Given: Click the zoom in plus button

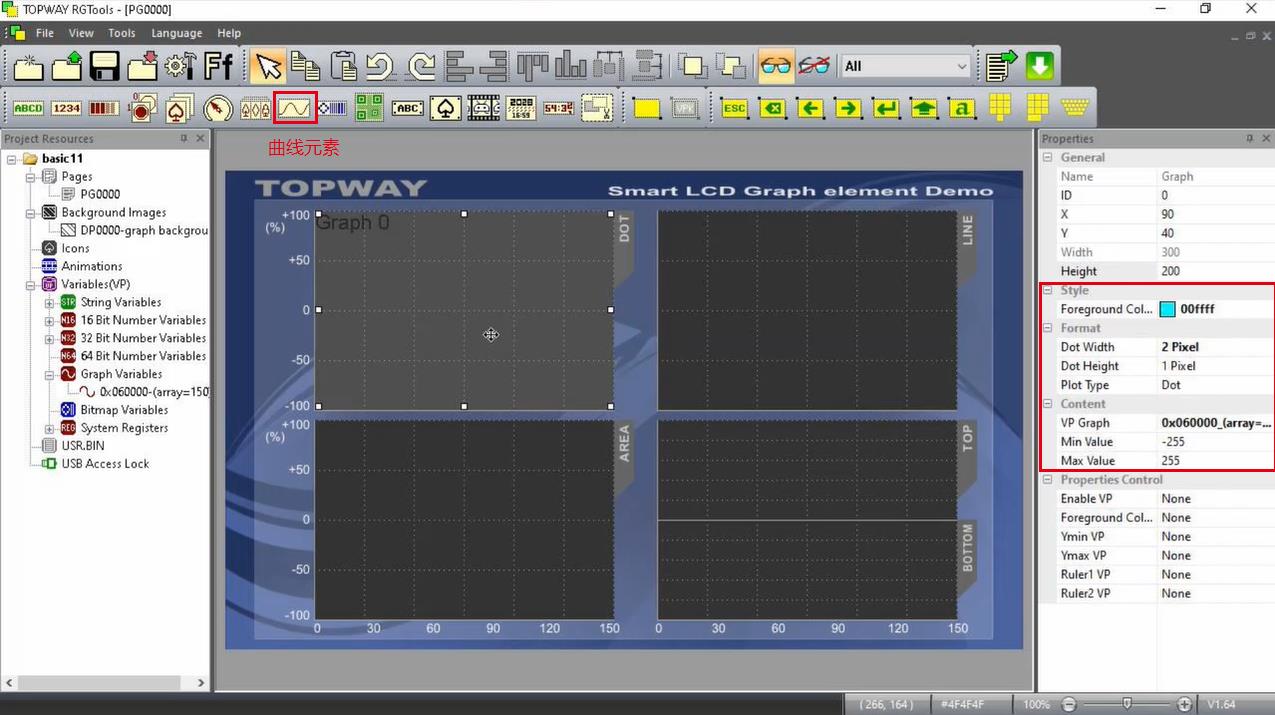Looking at the screenshot, I should (1185, 704).
